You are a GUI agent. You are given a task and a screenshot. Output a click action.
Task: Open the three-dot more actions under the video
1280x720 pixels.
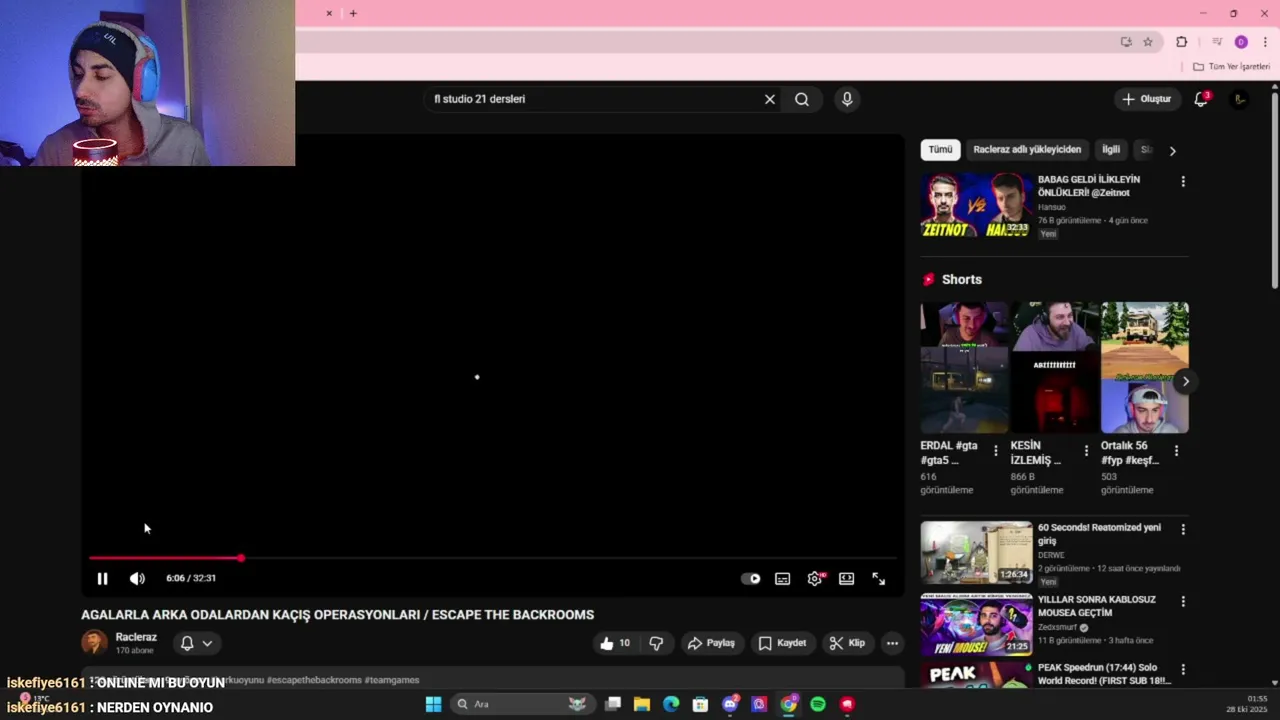(x=892, y=643)
